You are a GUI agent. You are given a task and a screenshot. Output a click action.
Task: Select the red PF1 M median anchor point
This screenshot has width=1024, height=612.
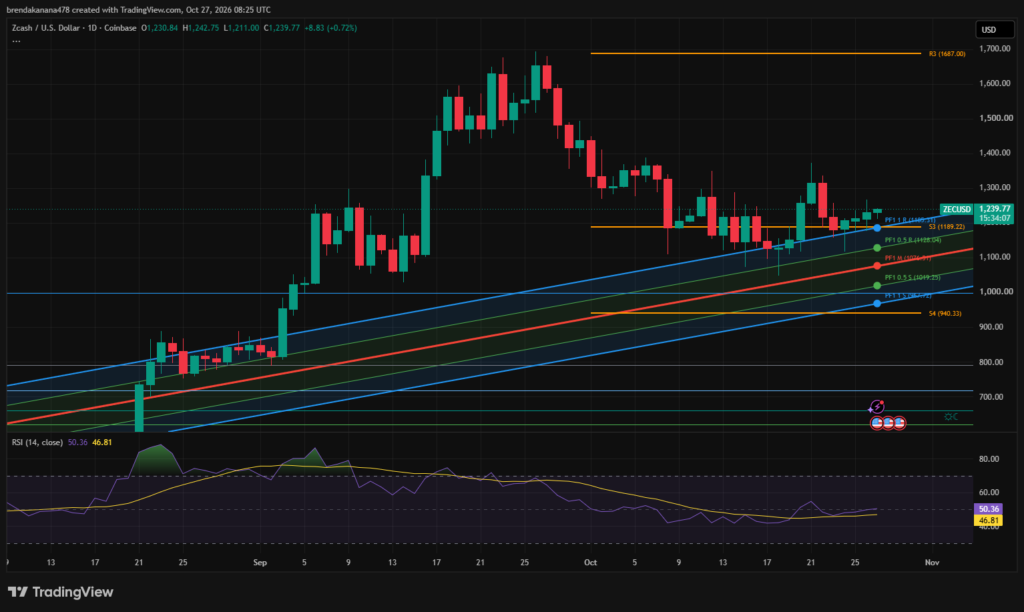[x=877, y=266]
